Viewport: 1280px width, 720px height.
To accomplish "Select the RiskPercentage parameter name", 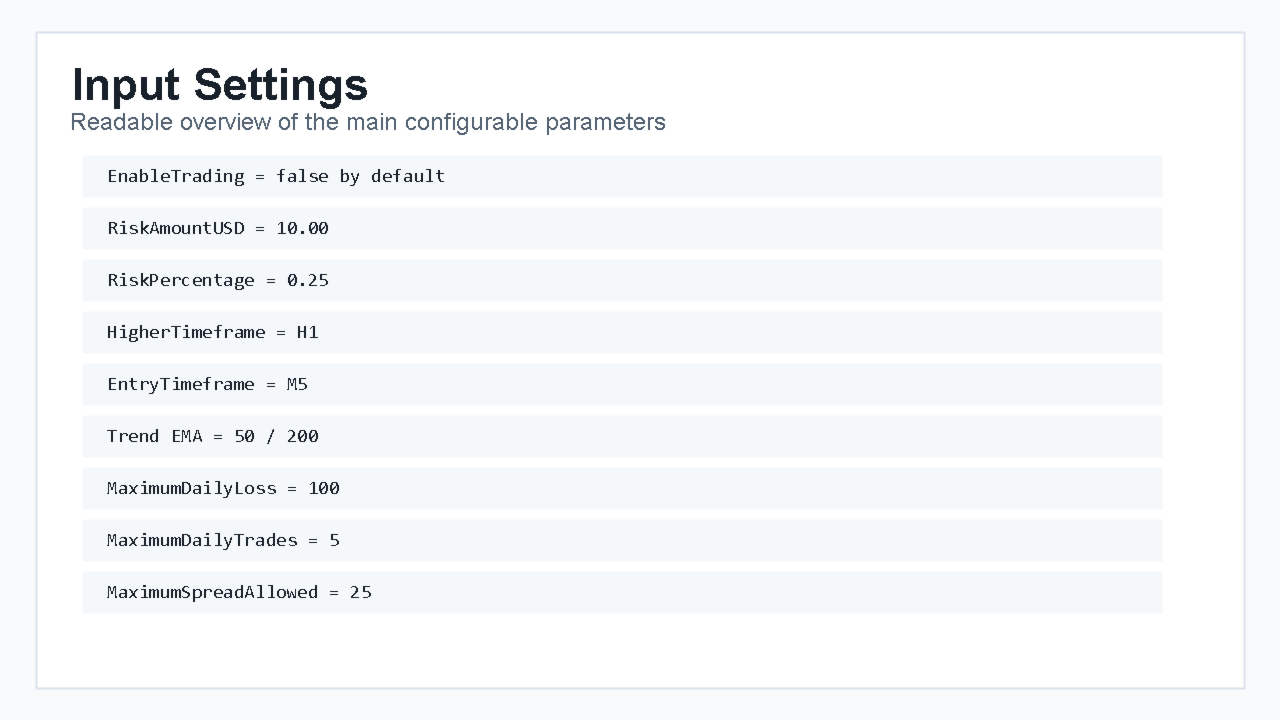I will (x=181, y=280).
